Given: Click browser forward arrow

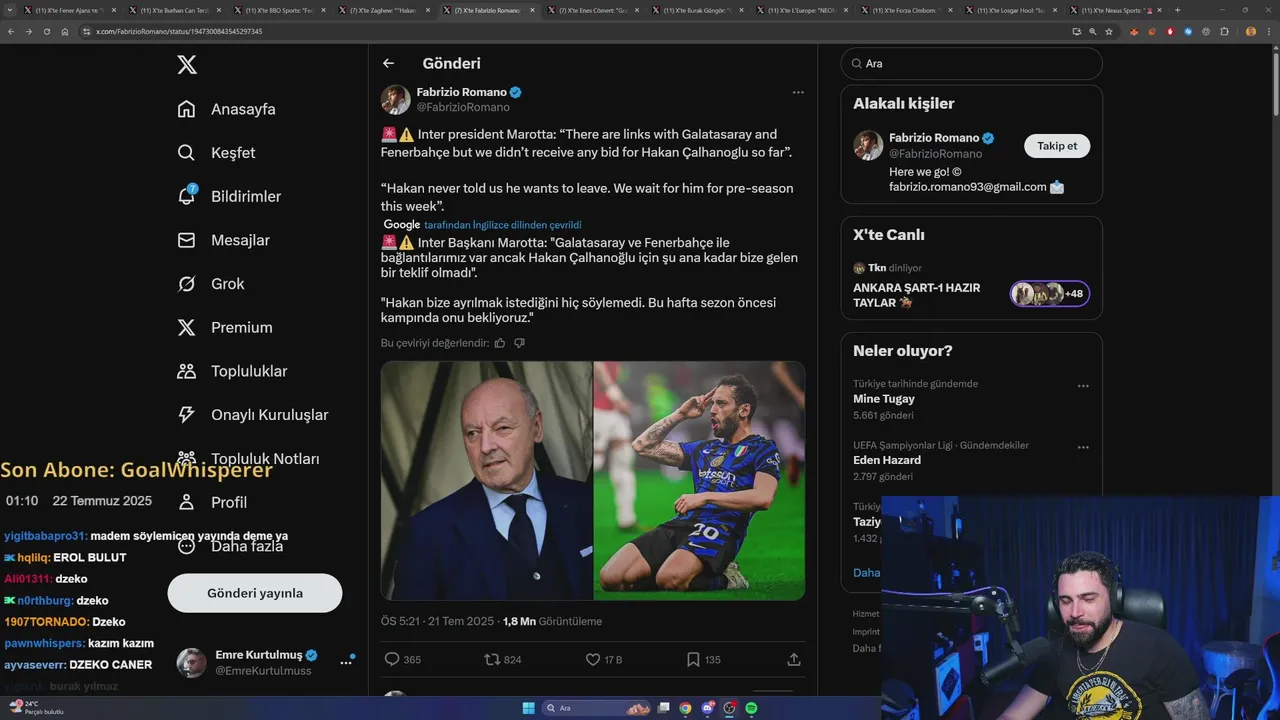Looking at the screenshot, I should (x=29, y=31).
